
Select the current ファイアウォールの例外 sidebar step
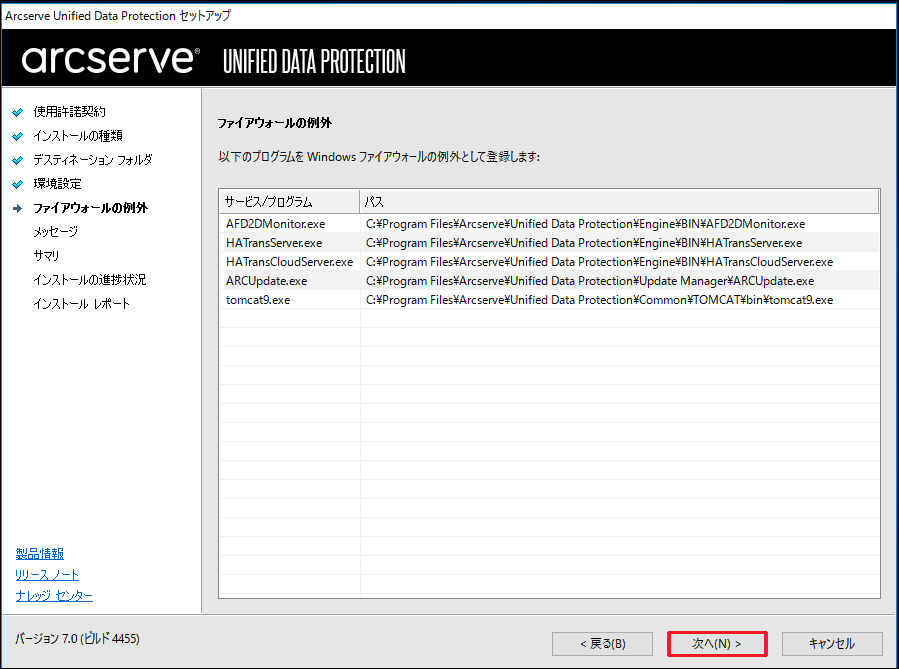pyautogui.click(x=91, y=208)
